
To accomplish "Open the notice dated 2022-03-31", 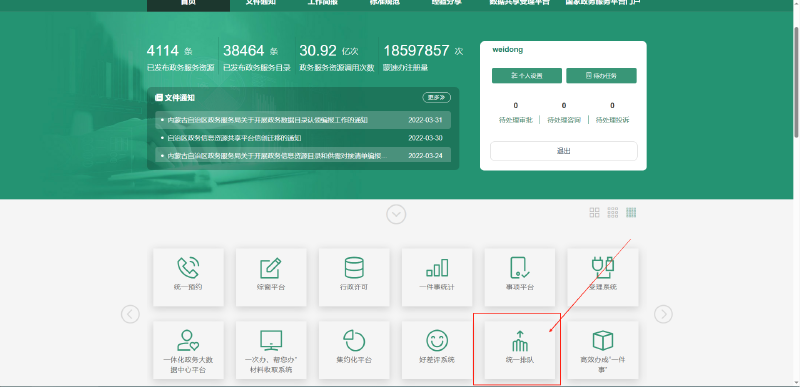I will (303, 120).
